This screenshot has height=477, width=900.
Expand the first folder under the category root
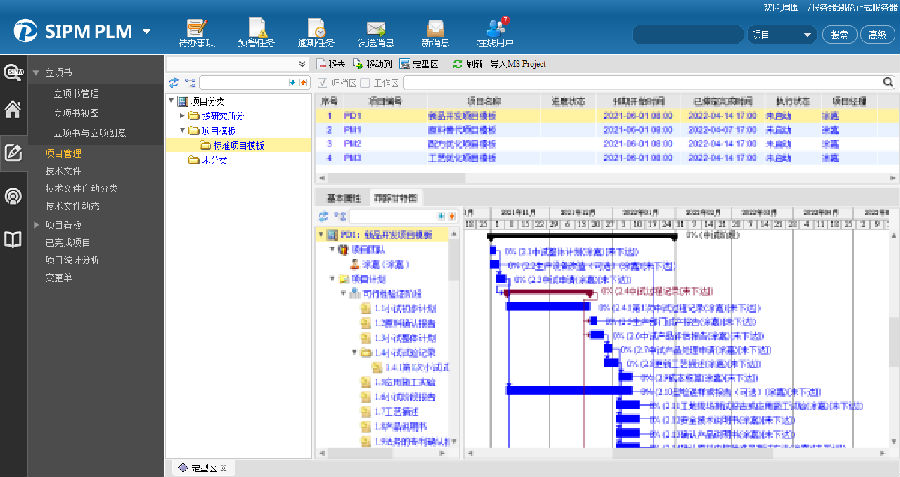183,115
